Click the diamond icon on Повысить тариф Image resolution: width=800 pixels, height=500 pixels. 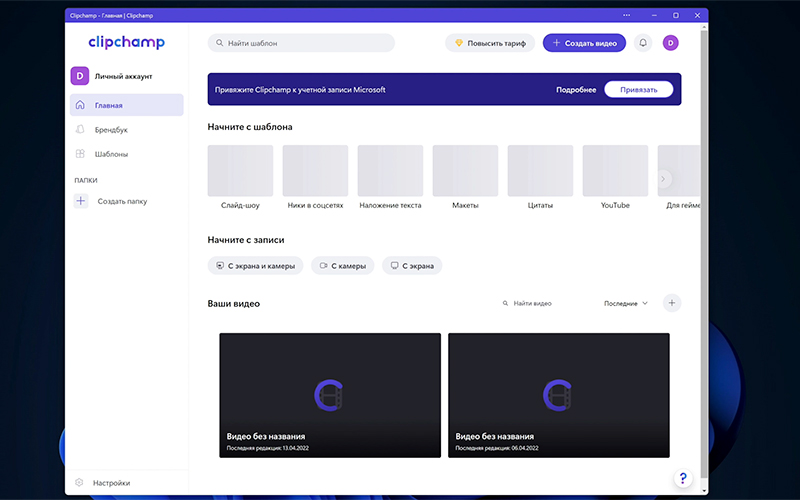click(459, 43)
